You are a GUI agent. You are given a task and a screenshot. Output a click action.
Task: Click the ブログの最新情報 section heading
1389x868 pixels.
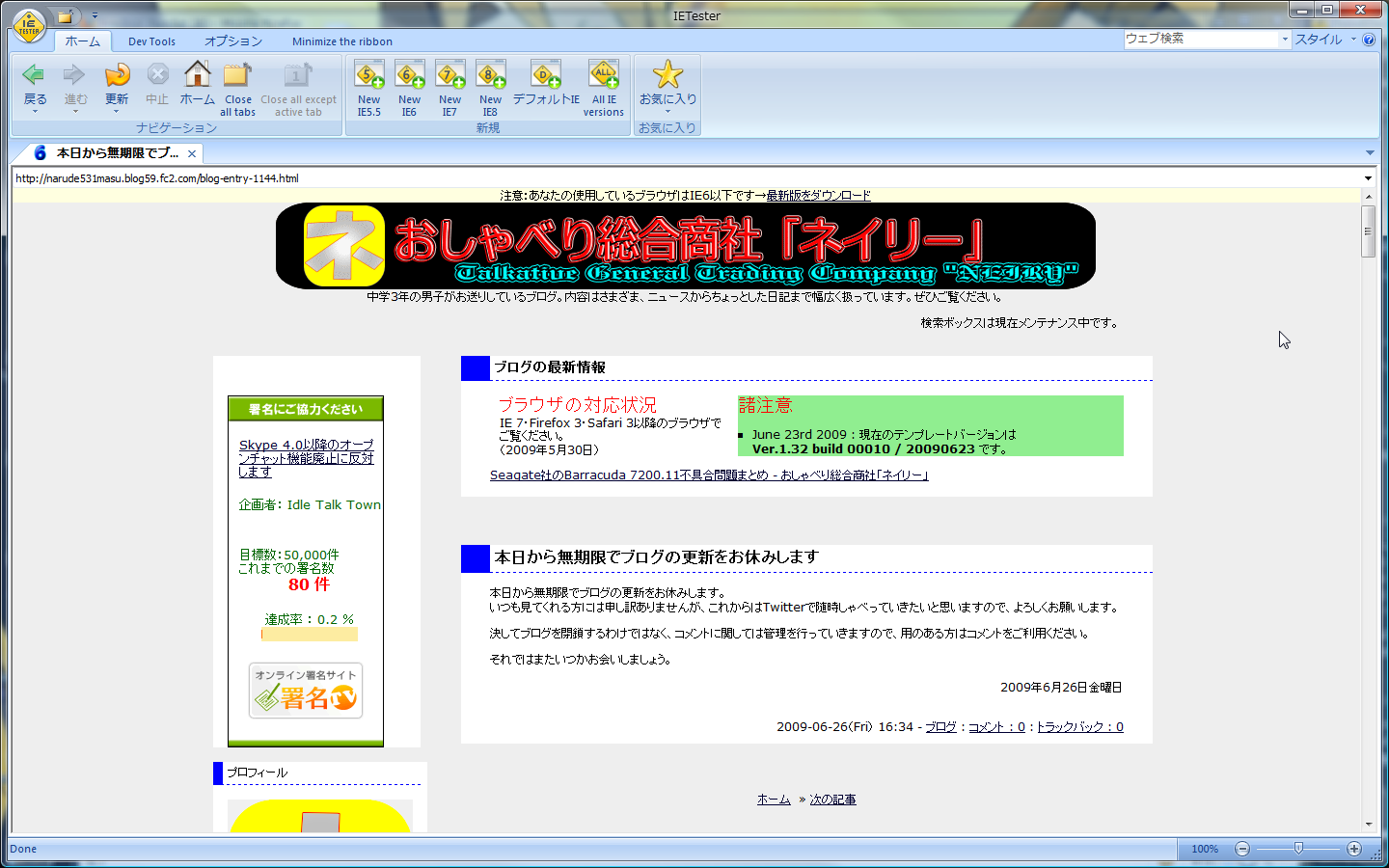(x=550, y=367)
